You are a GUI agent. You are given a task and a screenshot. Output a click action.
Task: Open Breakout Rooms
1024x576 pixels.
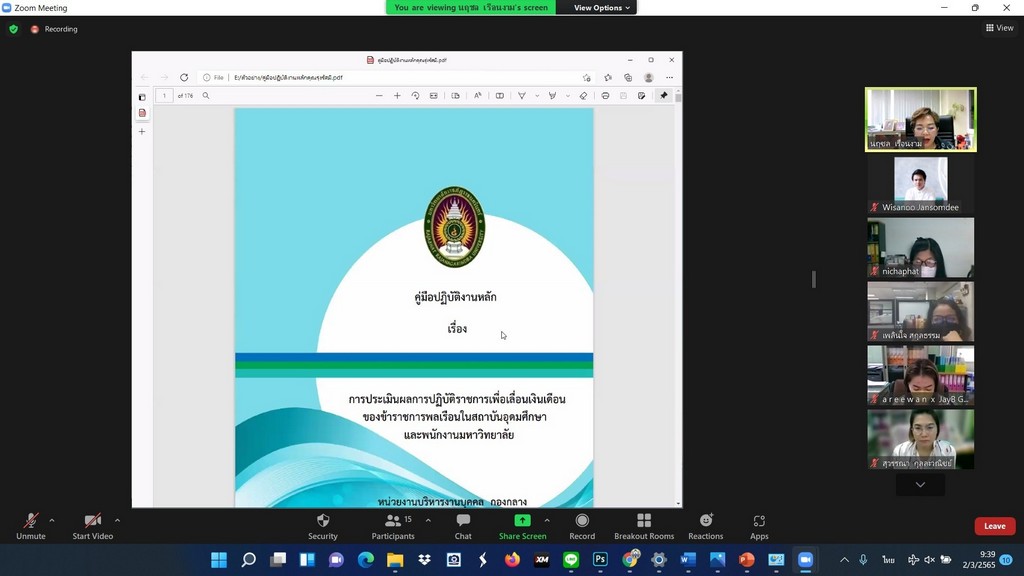pyautogui.click(x=644, y=526)
